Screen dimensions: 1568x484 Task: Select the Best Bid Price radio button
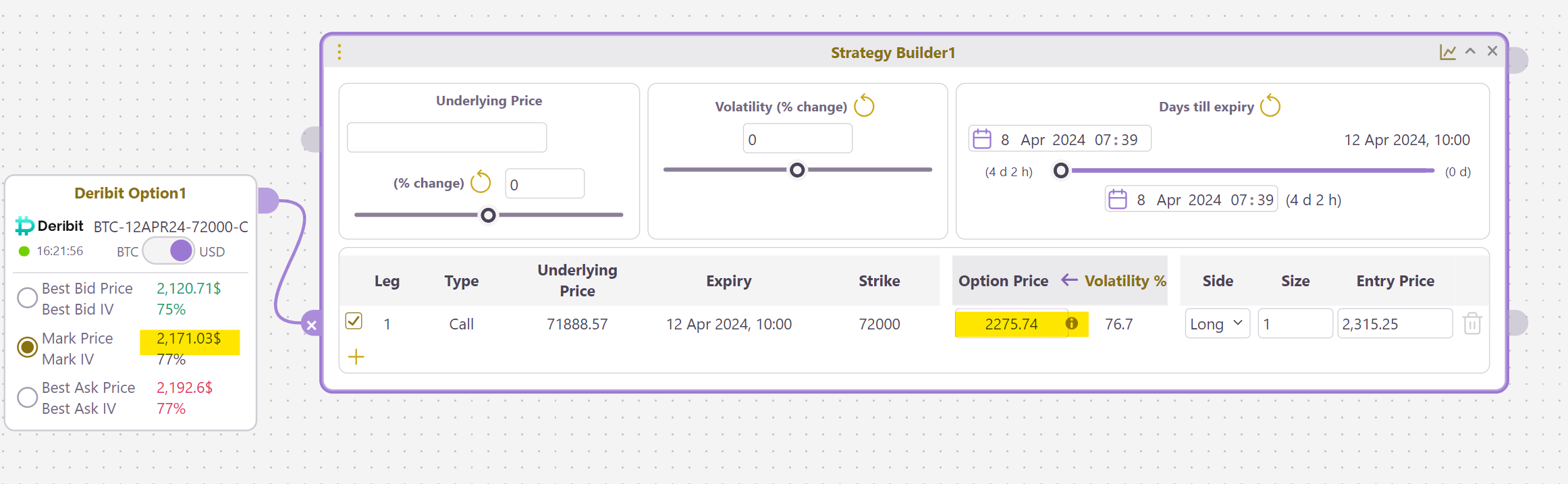point(27,298)
